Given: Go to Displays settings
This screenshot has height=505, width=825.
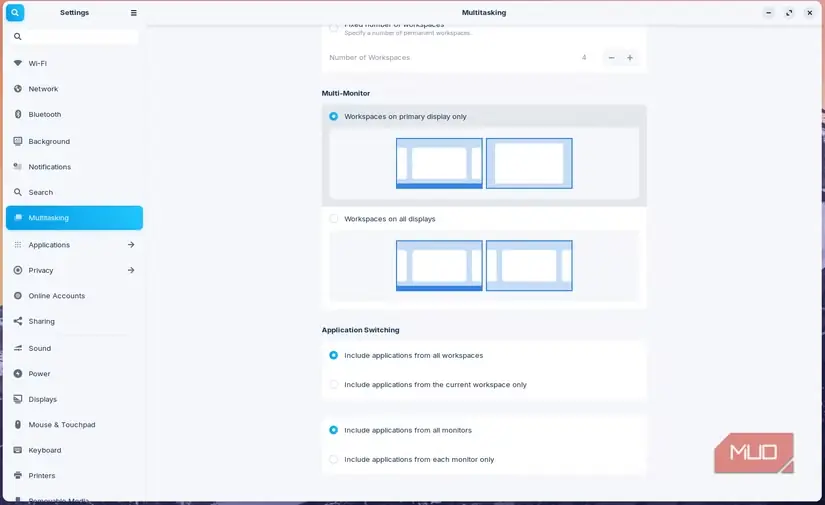Looking at the screenshot, I should (x=74, y=399).
